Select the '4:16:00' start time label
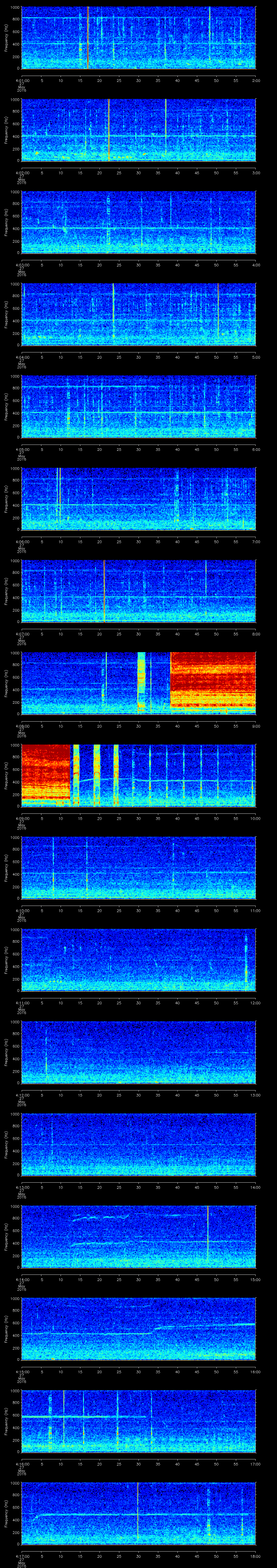This screenshot has height=1568, width=277. 22,1463
